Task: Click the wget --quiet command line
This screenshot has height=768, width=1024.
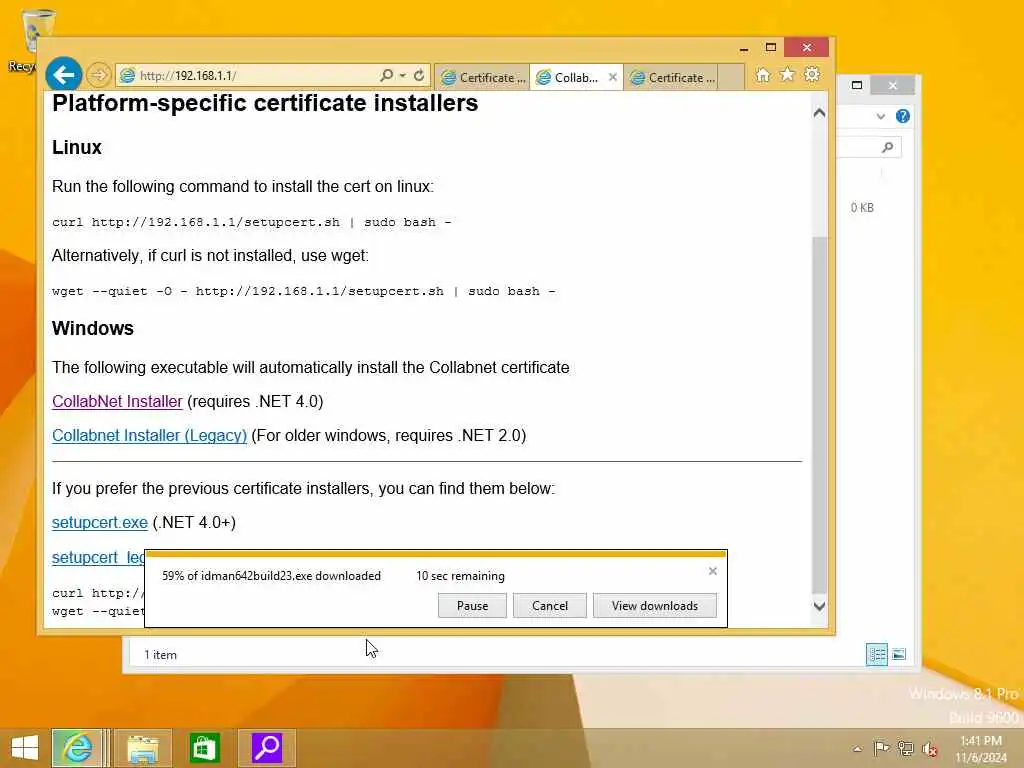Action: point(304,291)
